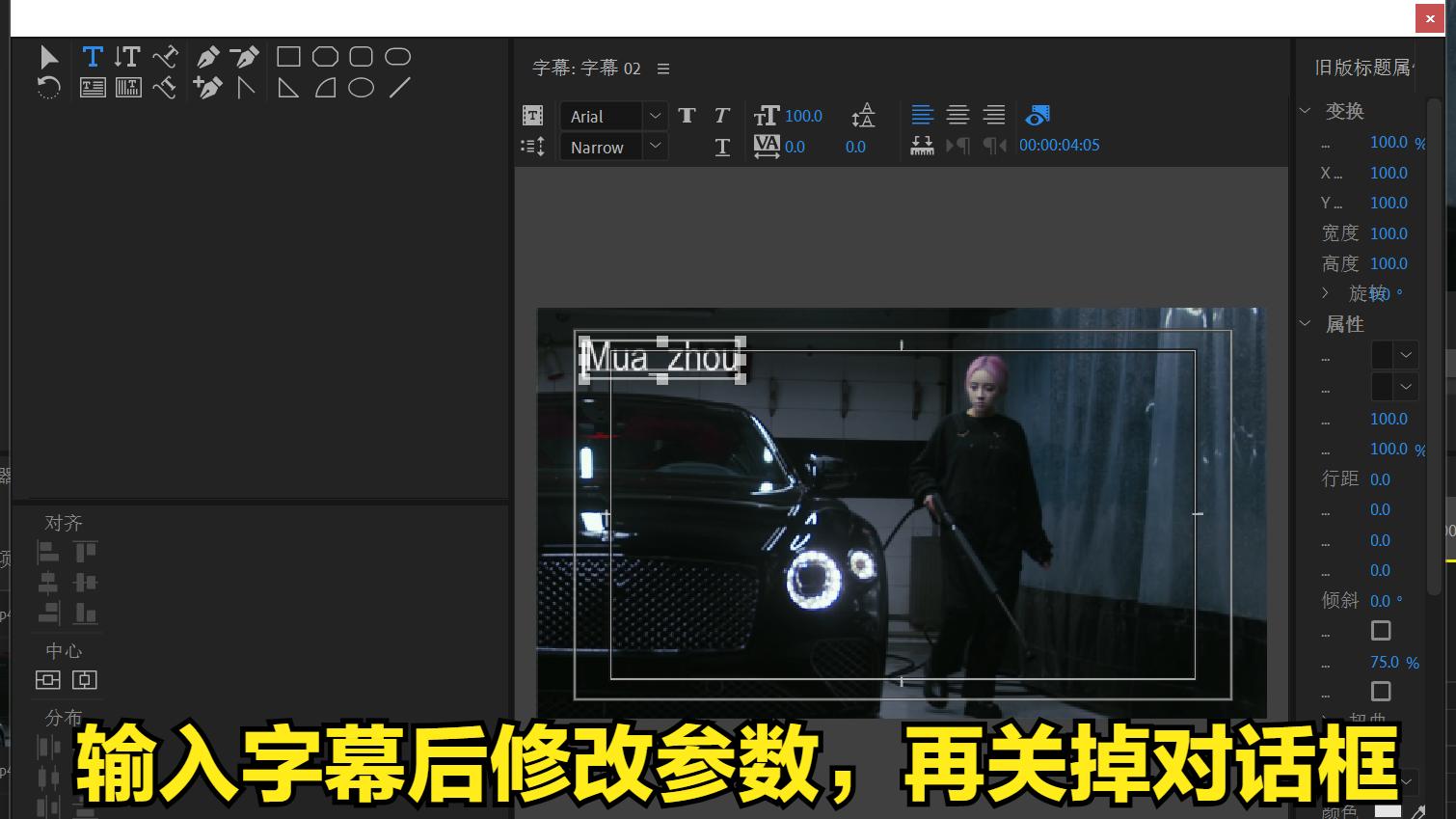Select the Add Anchor Point tool
This screenshot has height=819, width=1456.
pos(208,88)
